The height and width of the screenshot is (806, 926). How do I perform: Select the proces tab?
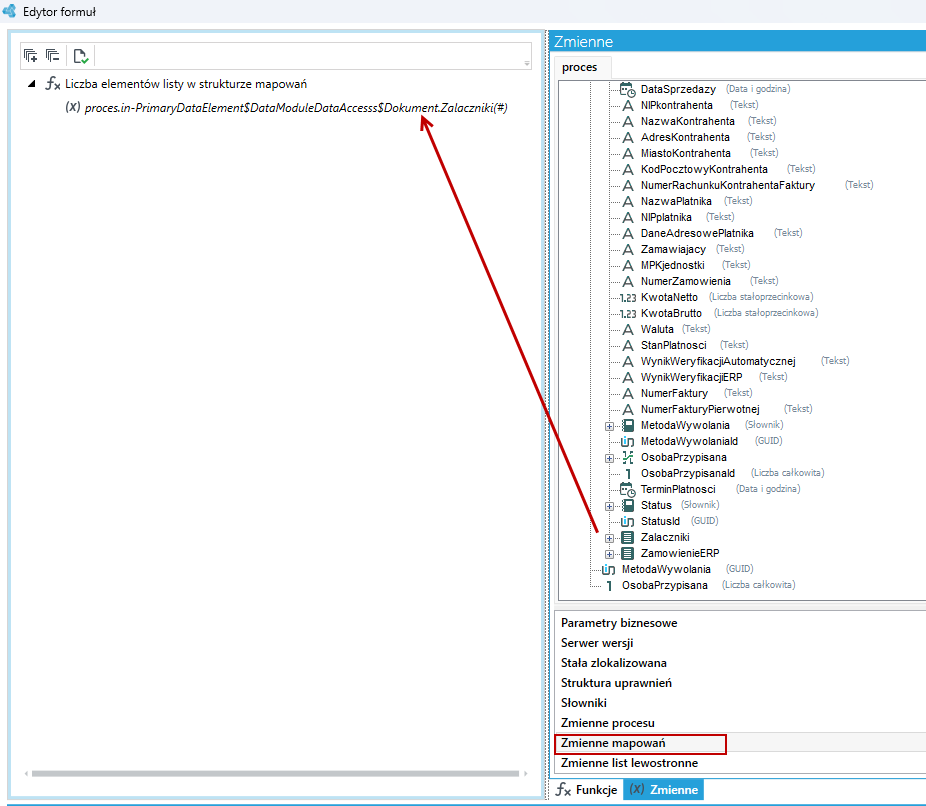580,67
